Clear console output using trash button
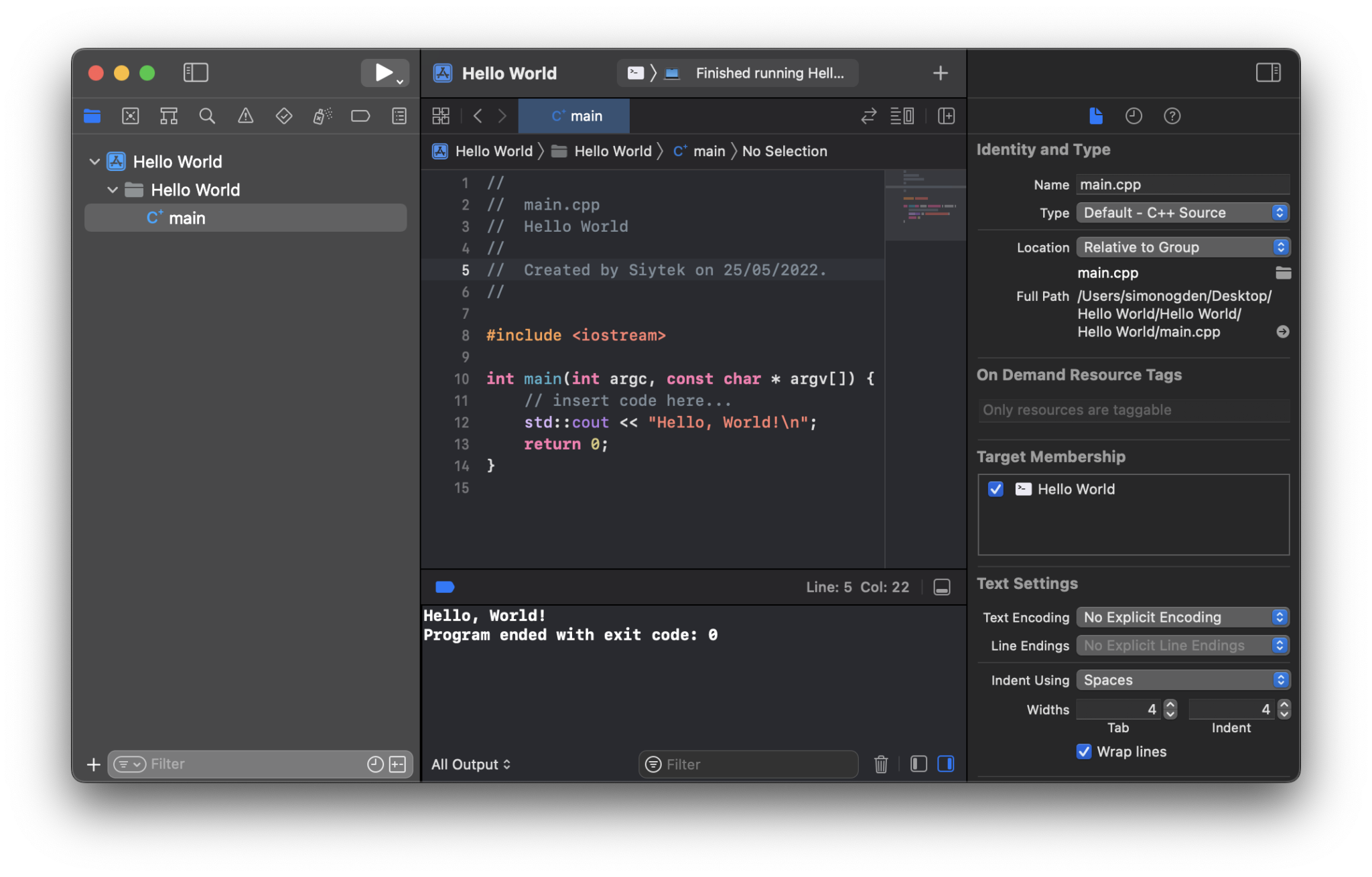The width and height of the screenshot is (1372, 877). click(x=880, y=764)
